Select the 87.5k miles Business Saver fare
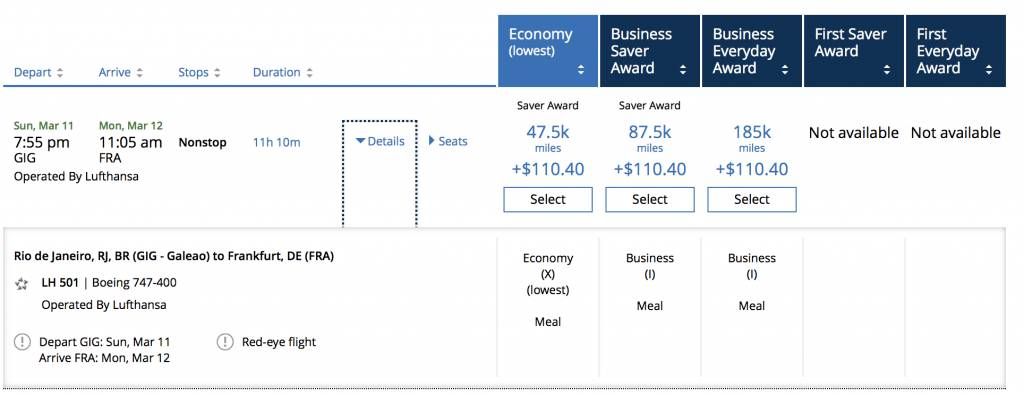This screenshot has width=1024, height=395. pos(650,200)
